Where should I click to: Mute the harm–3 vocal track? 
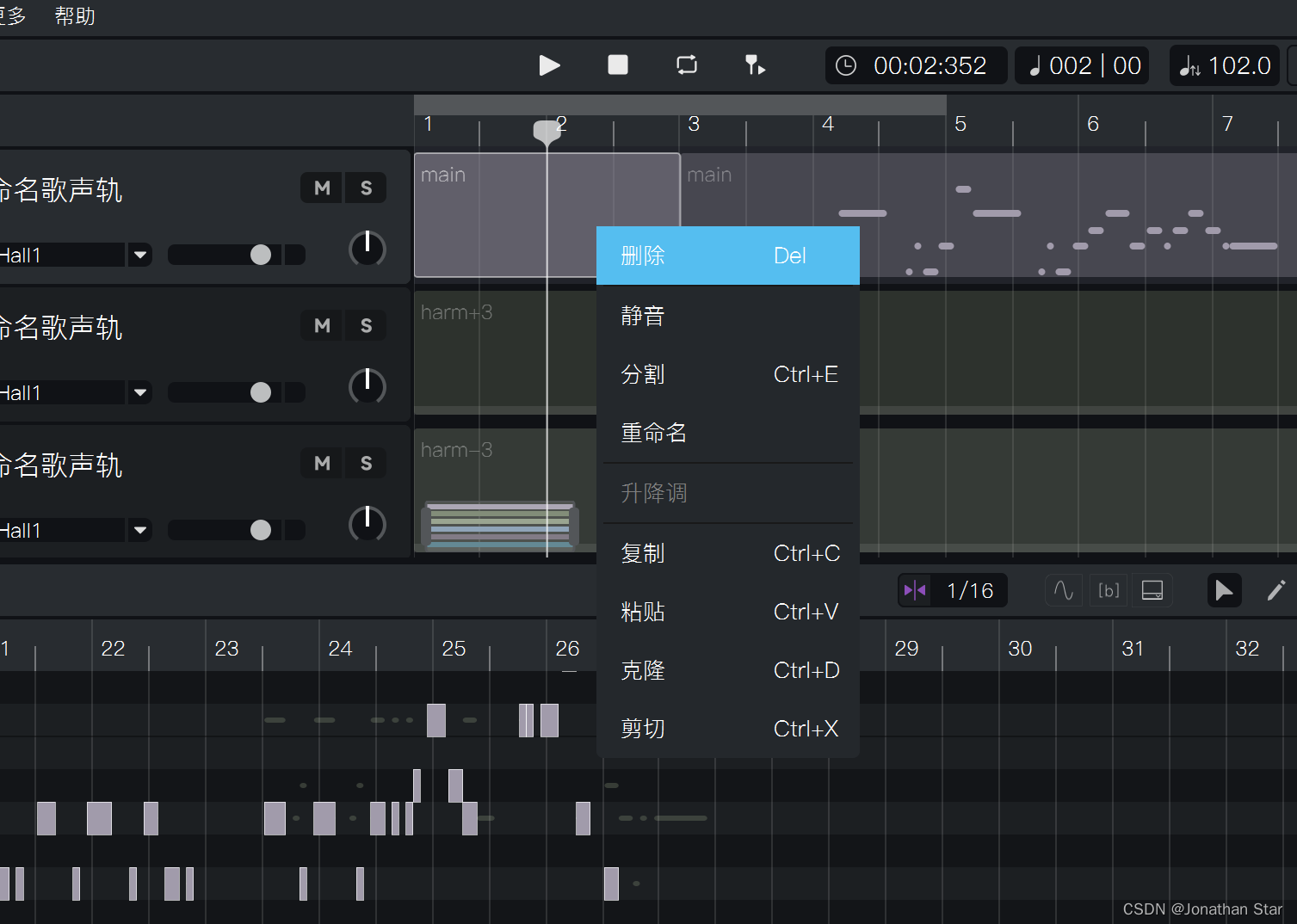322,463
